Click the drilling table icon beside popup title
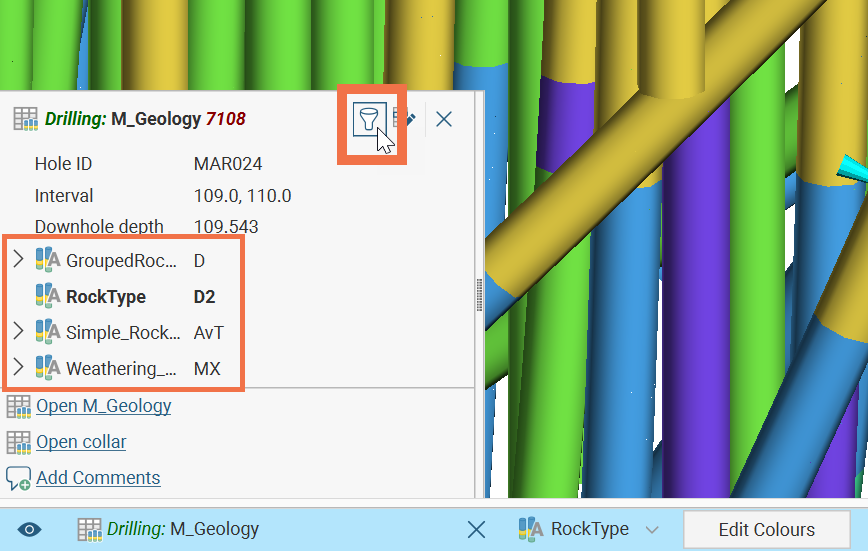Viewport: 868px width, 551px height. point(25,119)
